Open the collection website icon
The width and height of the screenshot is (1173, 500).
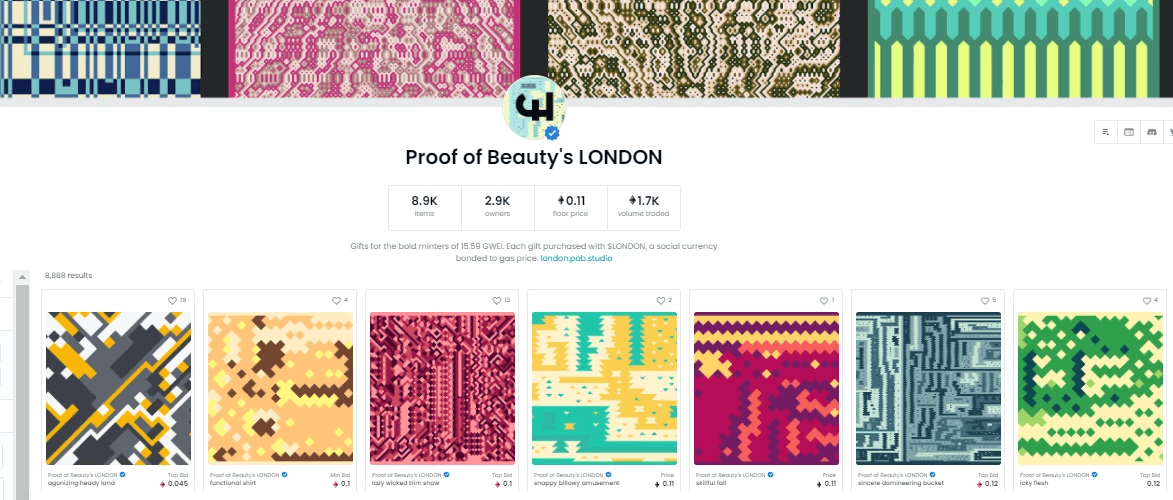(x=1129, y=132)
